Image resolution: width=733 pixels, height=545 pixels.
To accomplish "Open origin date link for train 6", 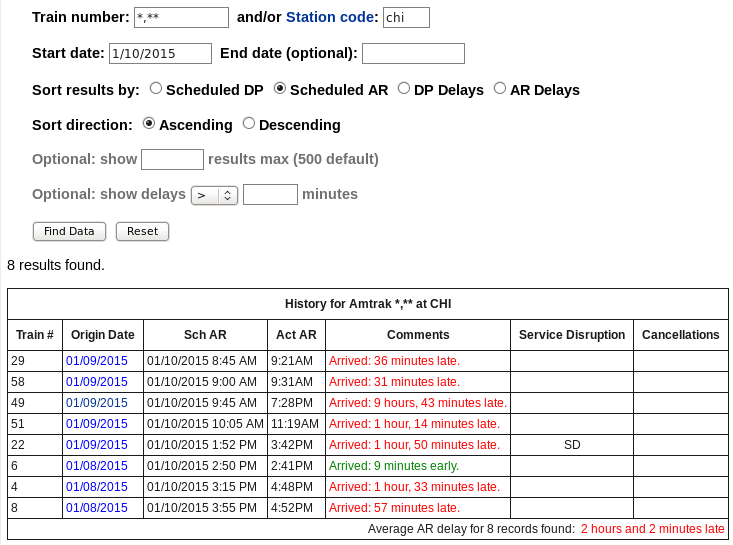I will [97, 466].
